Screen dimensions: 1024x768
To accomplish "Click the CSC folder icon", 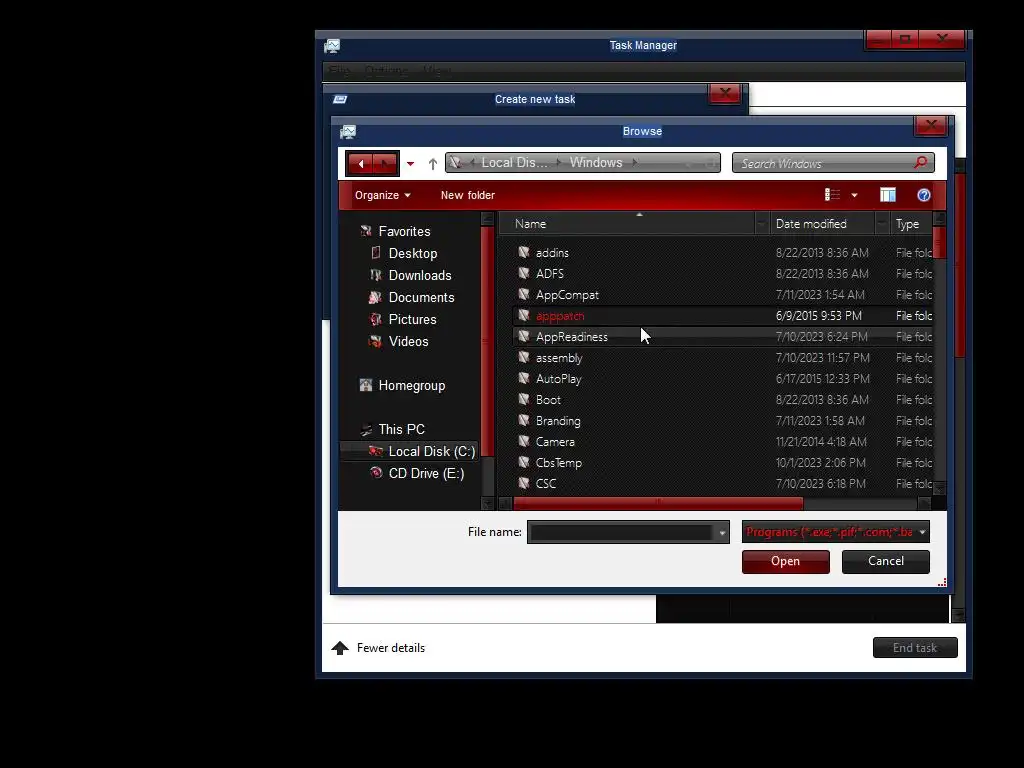I will (524, 483).
